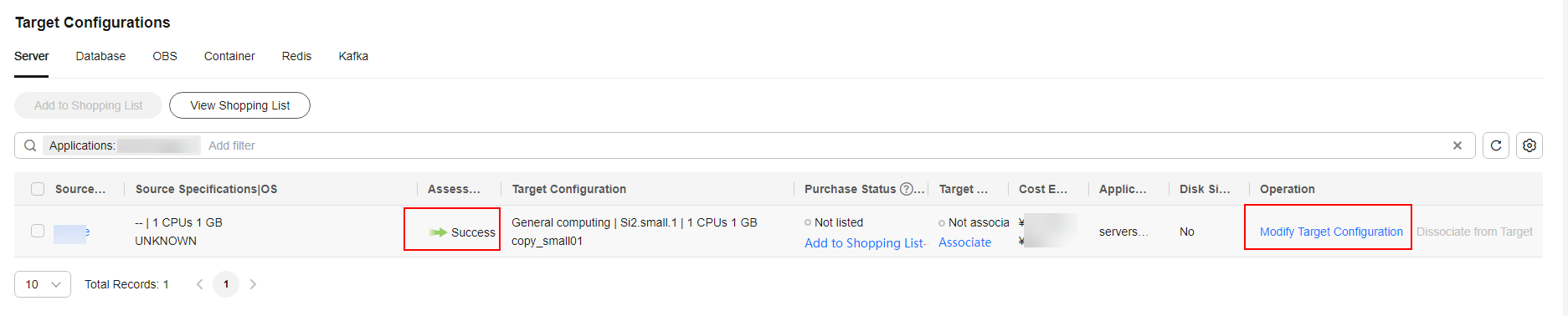The height and width of the screenshot is (316, 1568).
Task: Click View Shopping List button
Action: pyautogui.click(x=239, y=105)
